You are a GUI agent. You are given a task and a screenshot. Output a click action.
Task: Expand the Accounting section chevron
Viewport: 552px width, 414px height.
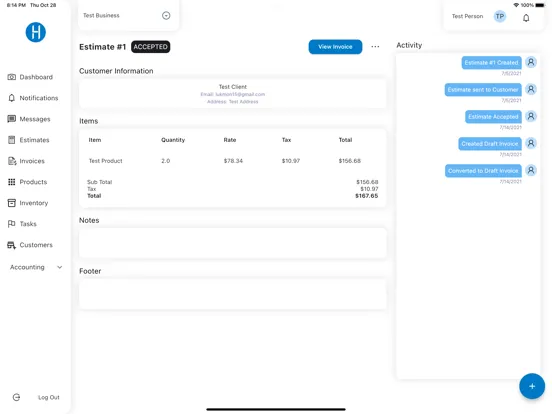pyautogui.click(x=60, y=267)
